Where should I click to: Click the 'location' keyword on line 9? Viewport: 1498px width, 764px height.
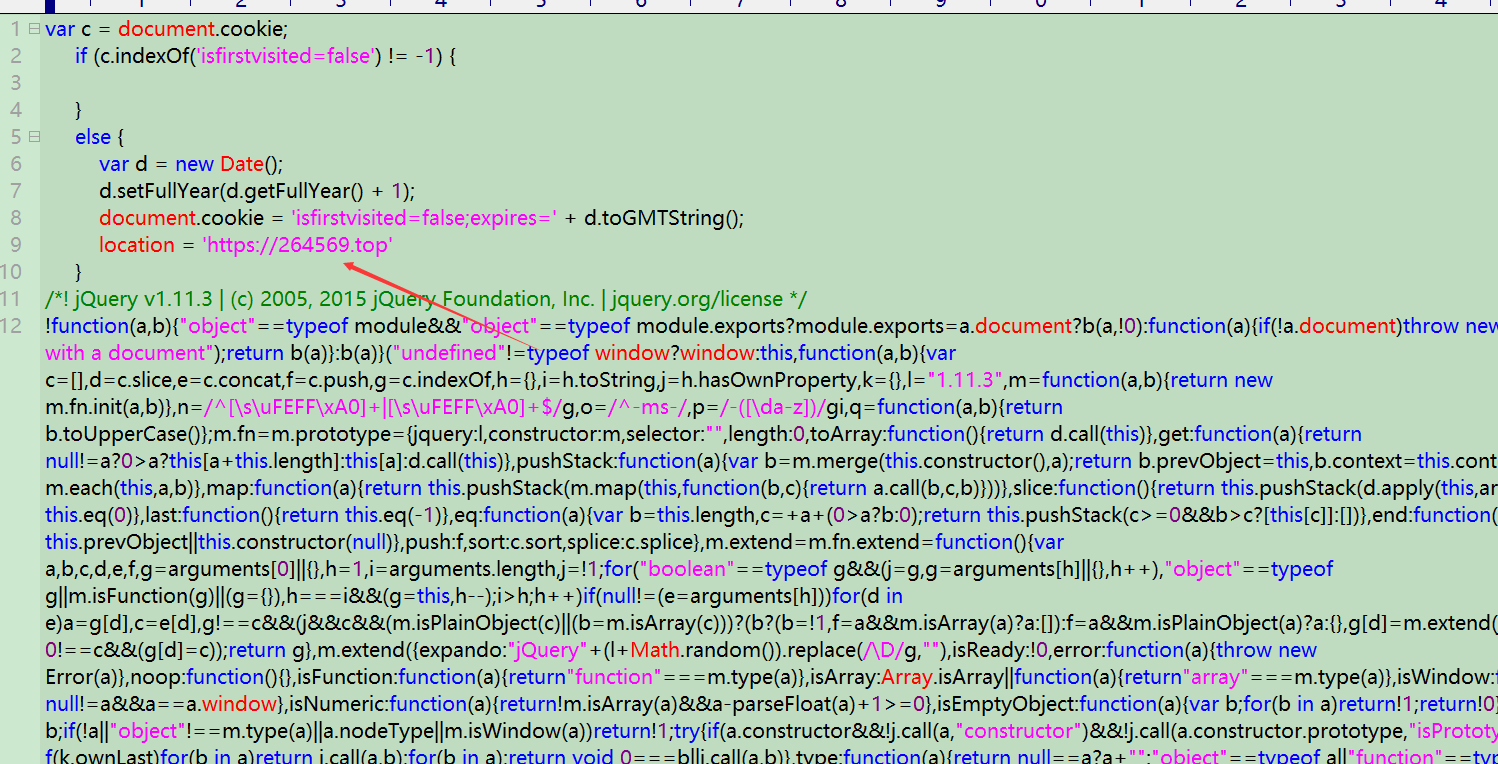point(136,245)
